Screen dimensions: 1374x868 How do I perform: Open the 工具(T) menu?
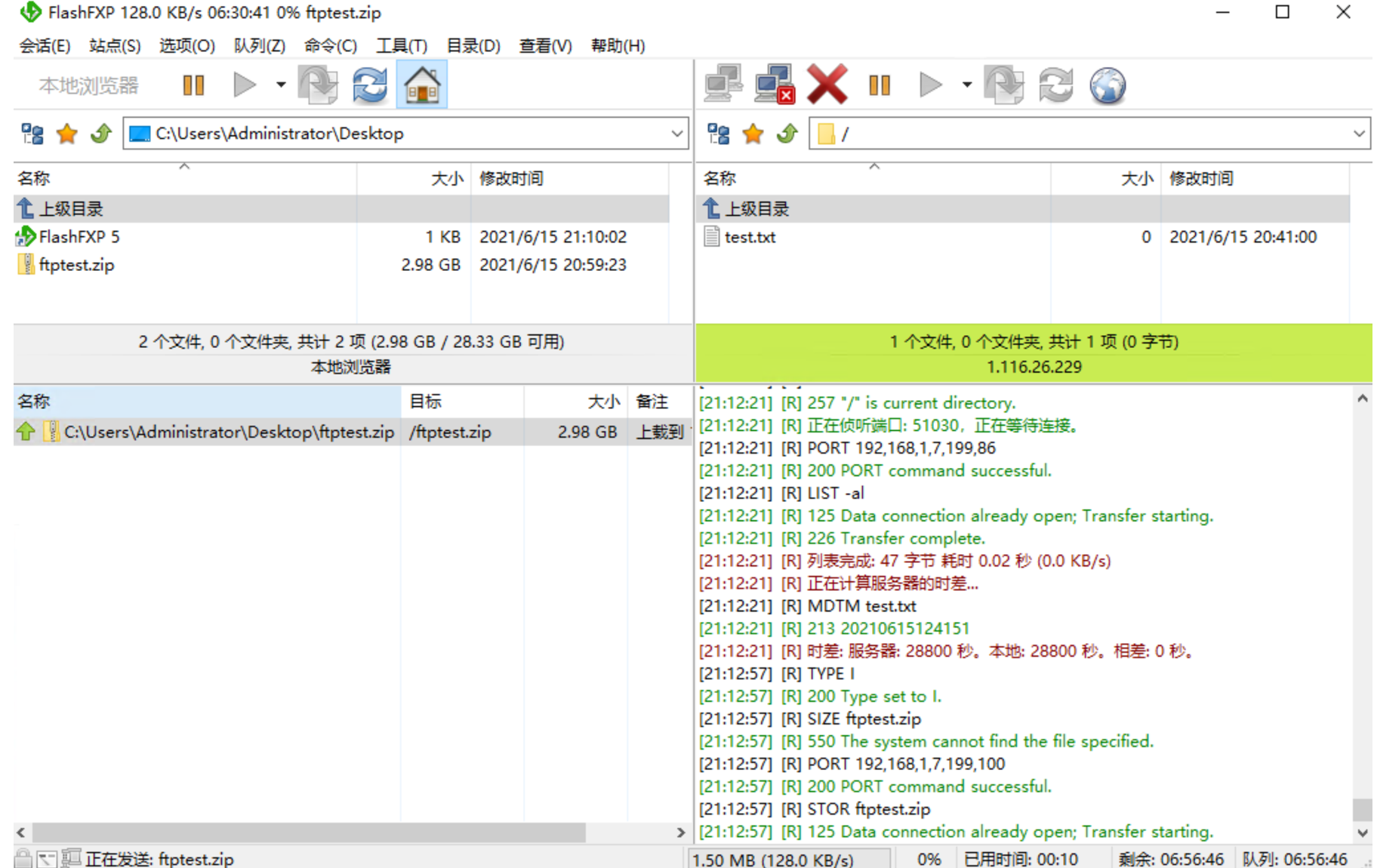point(402,46)
